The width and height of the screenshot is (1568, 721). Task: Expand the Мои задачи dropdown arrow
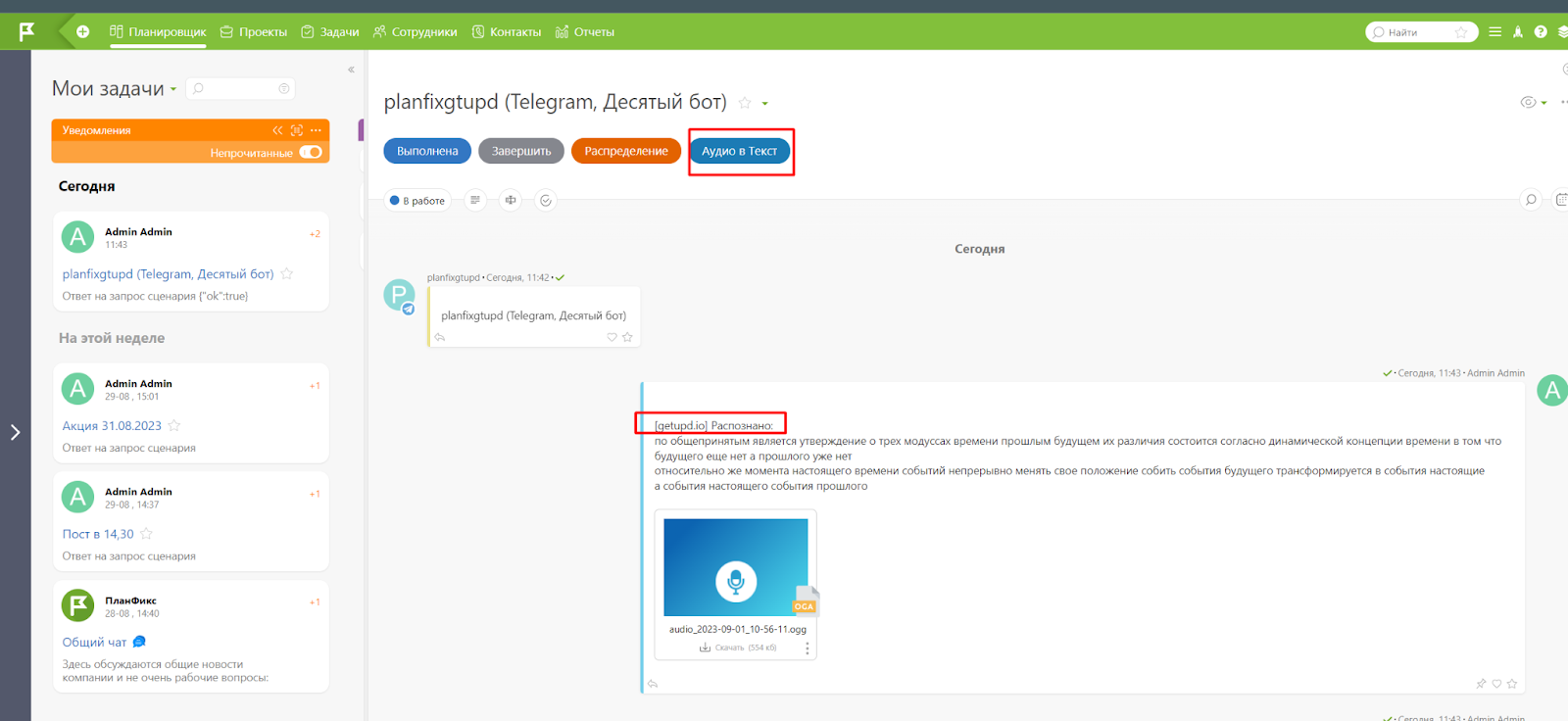click(173, 89)
